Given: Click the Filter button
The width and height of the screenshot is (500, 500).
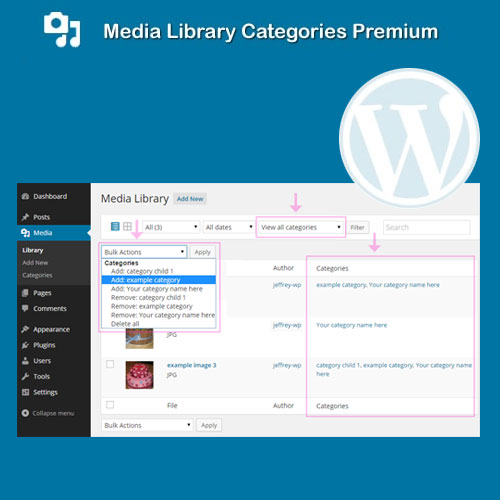Looking at the screenshot, I should [x=357, y=227].
